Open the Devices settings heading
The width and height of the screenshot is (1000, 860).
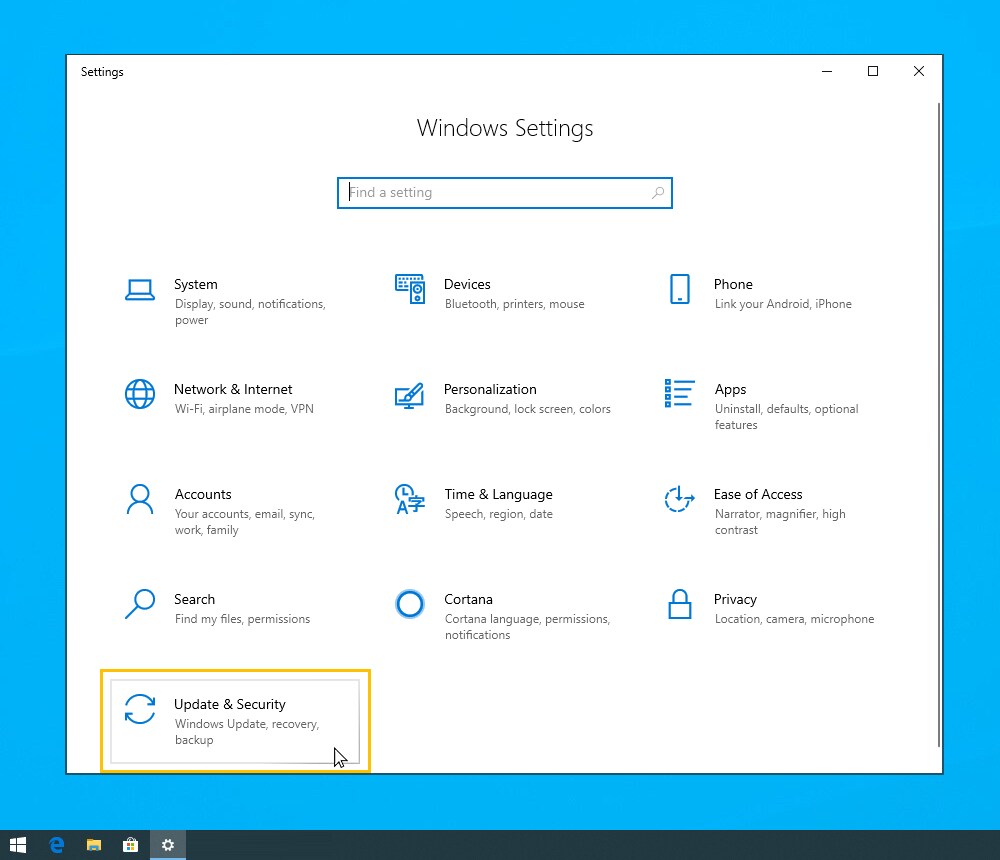point(467,284)
